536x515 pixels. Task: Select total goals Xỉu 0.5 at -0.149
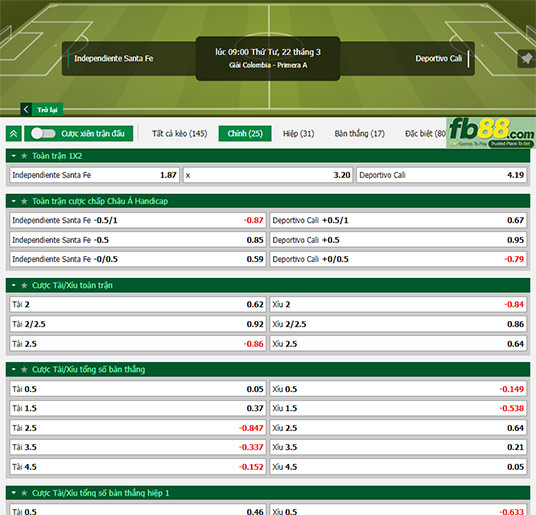[x=398, y=389]
